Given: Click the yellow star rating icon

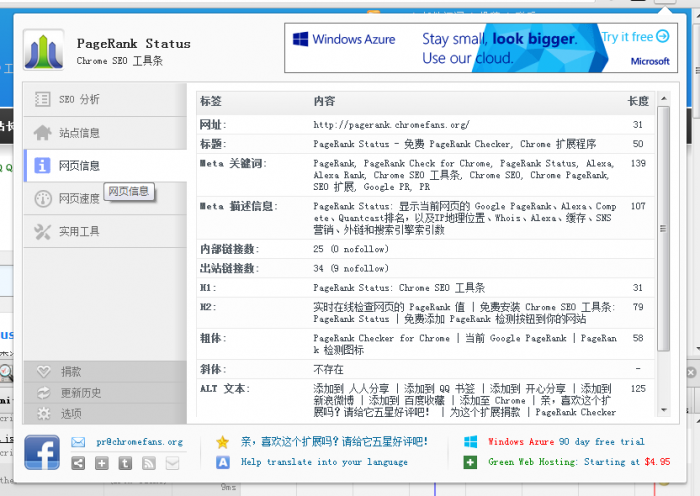Looking at the screenshot, I should click(x=222, y=442).
